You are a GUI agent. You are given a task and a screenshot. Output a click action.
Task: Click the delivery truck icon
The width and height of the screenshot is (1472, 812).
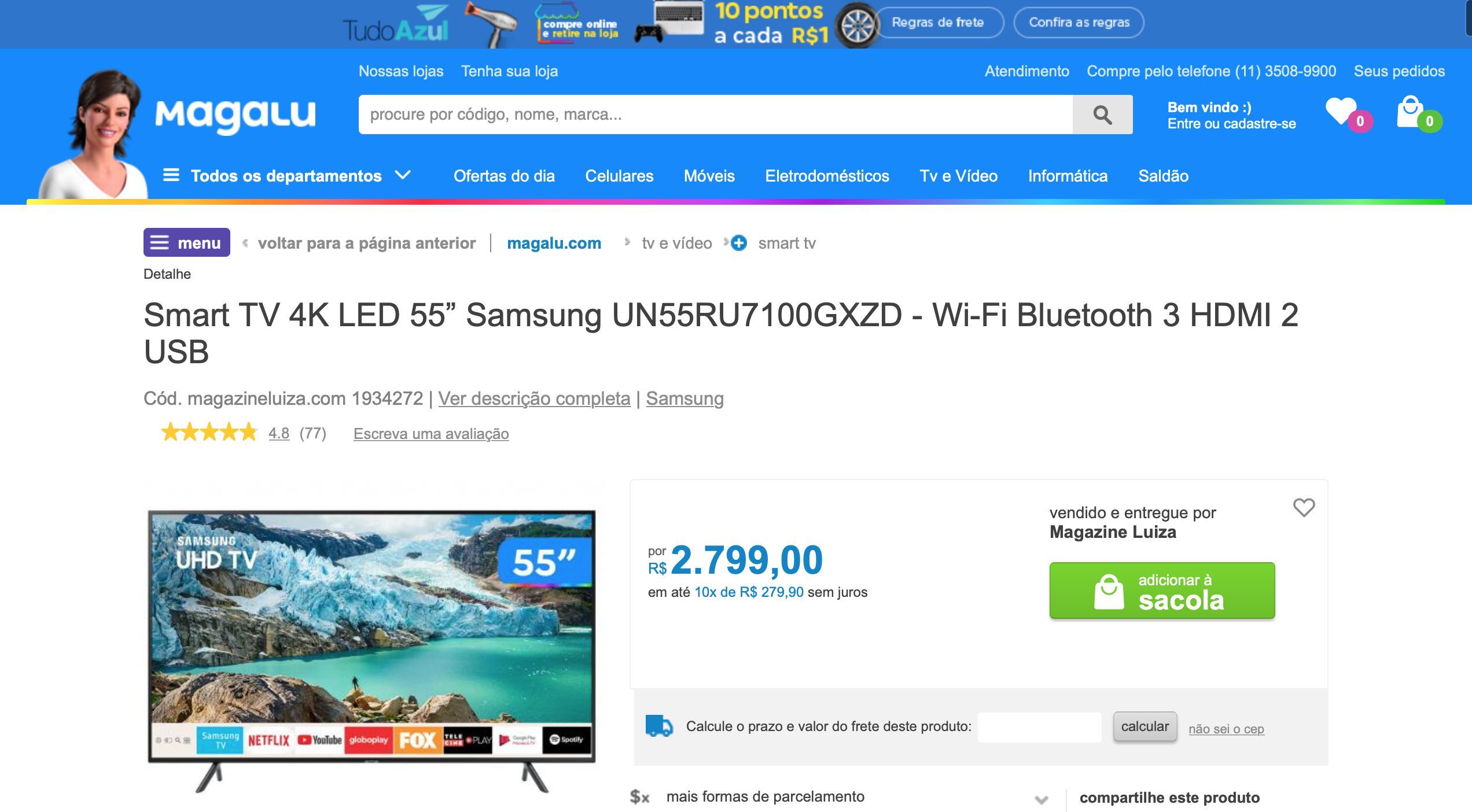click(659, 726)
